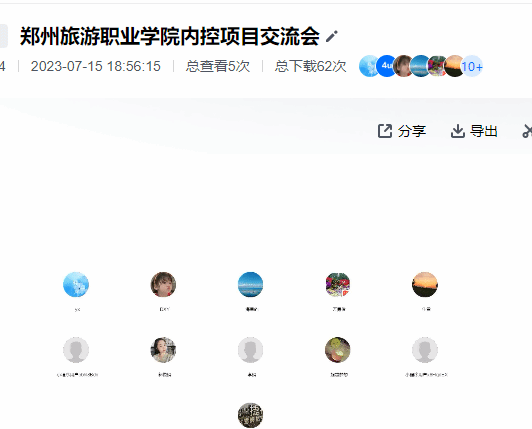Select the scissors clip icon at right edge

click(527, 131)
